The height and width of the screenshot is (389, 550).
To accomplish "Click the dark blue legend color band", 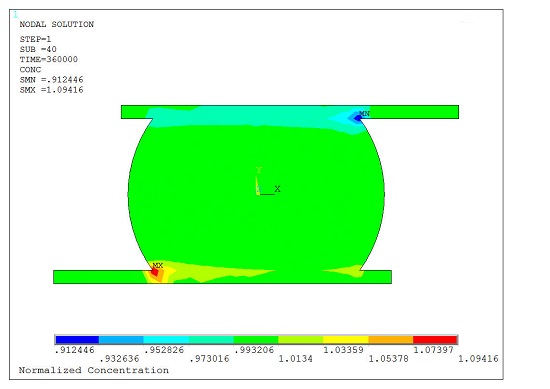I will tap(77, 340).
